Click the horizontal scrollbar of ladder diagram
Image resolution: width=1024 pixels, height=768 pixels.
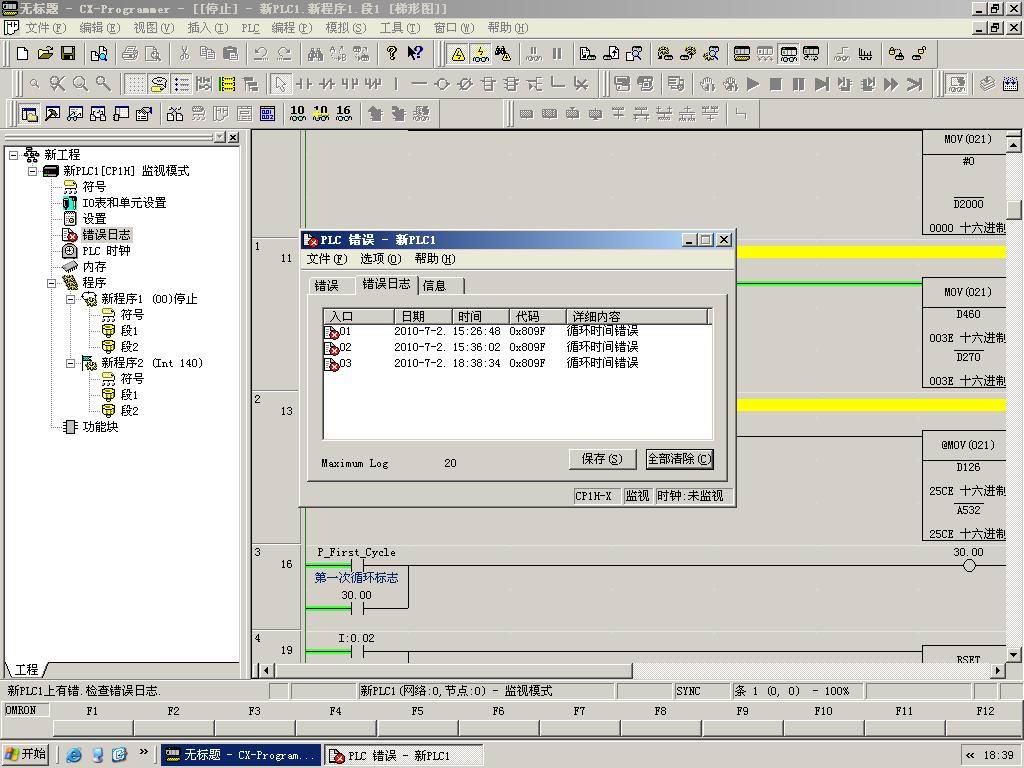click(x=450, y=670)
